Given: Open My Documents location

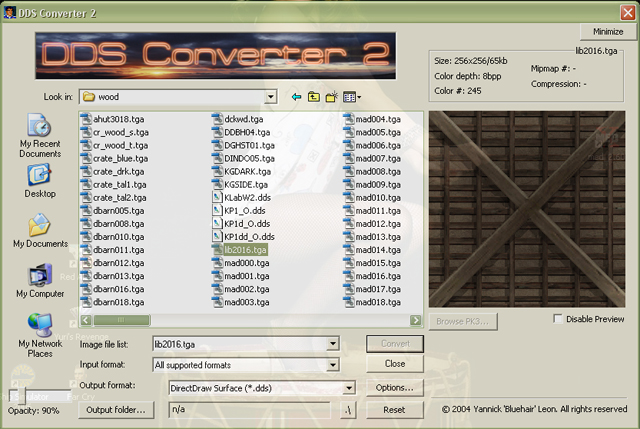Looking at the screenshot, I should click(x=40, y=231).
